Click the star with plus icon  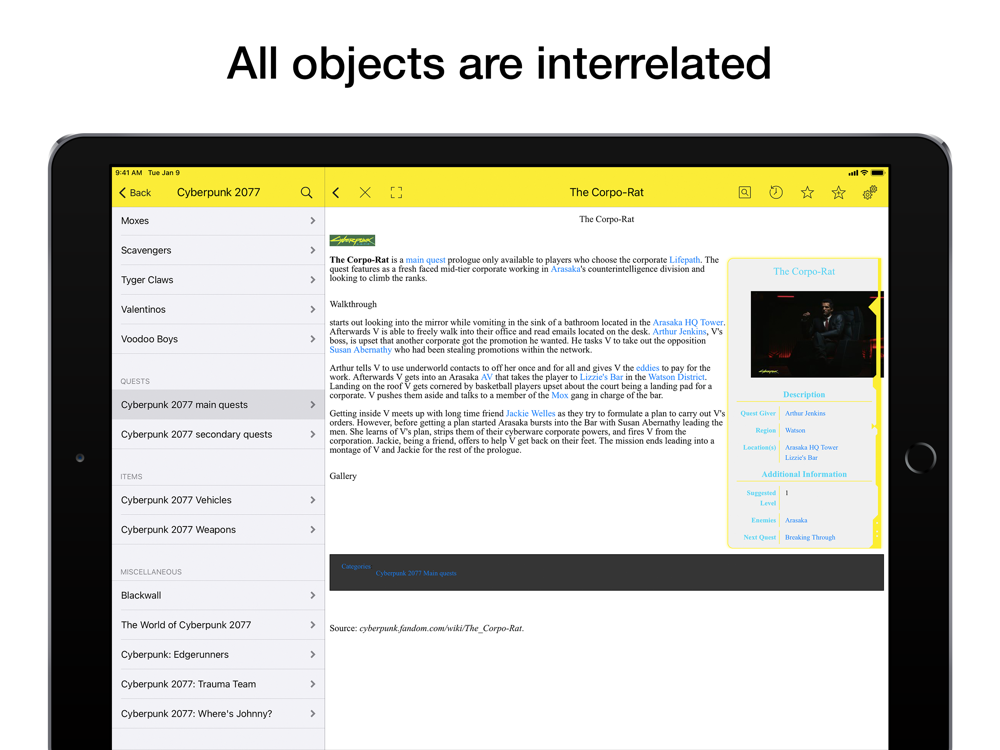click(x=838, y=192)
